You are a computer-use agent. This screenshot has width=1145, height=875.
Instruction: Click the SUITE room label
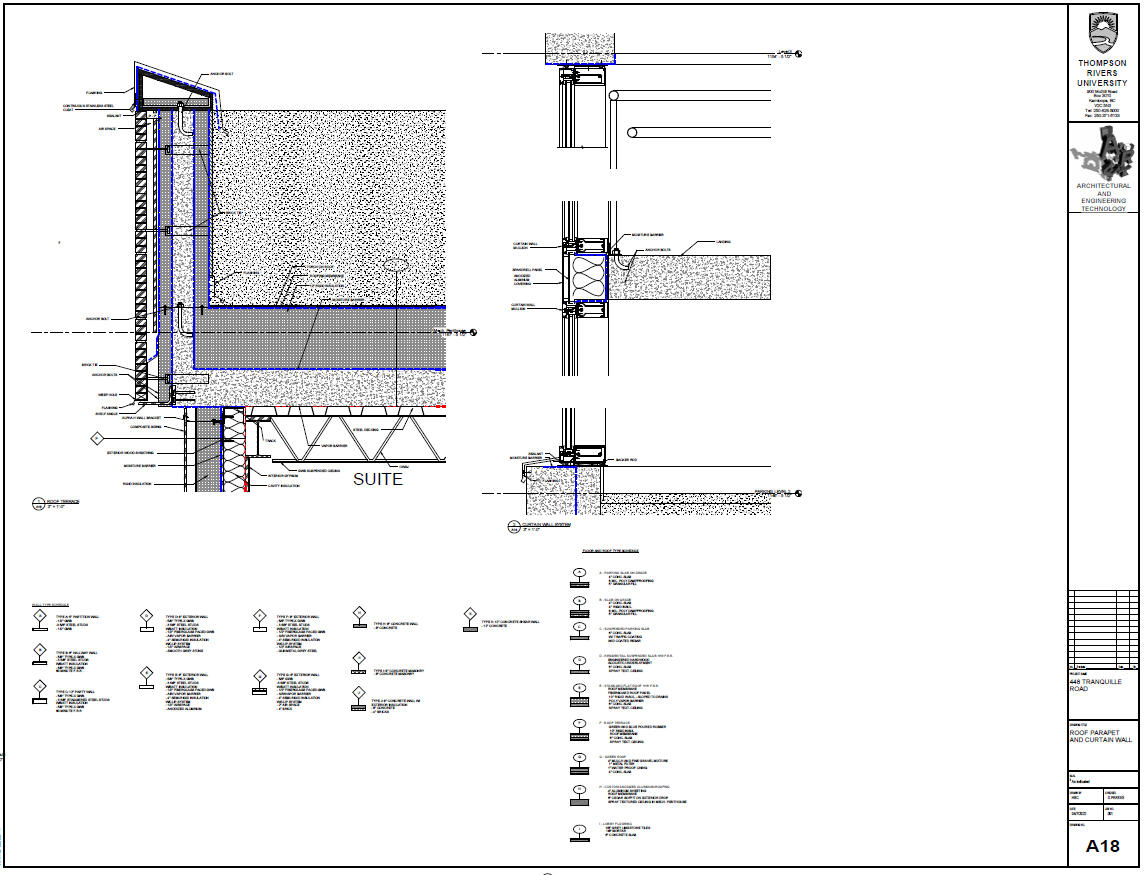pyautogui.click(x=378, y=480)
